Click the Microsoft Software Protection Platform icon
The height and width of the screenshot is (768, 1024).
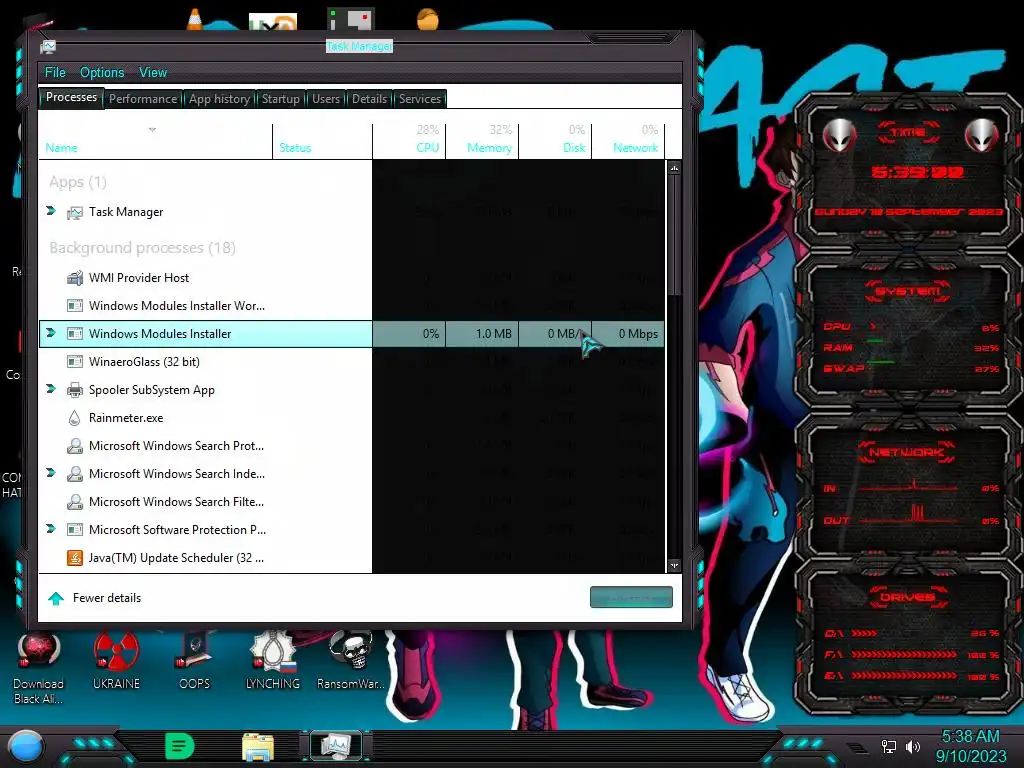click(x=75, y=530)
